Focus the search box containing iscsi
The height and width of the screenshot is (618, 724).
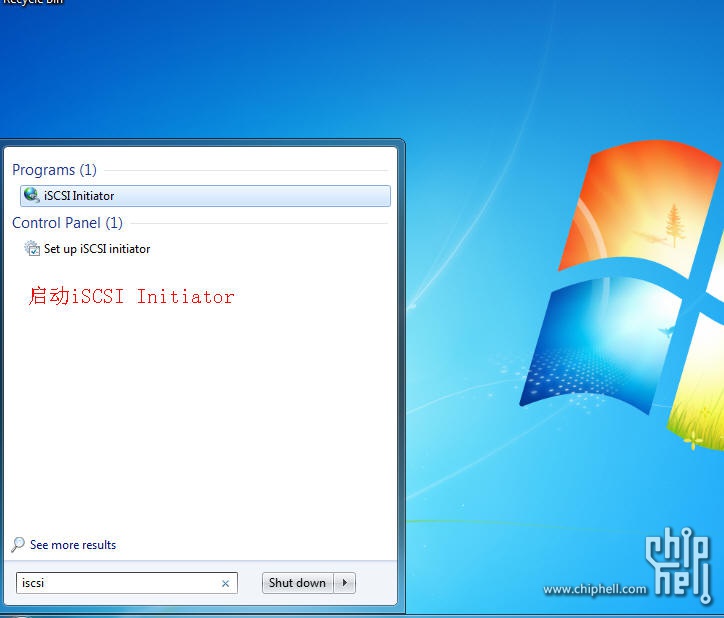pos(127,583)
